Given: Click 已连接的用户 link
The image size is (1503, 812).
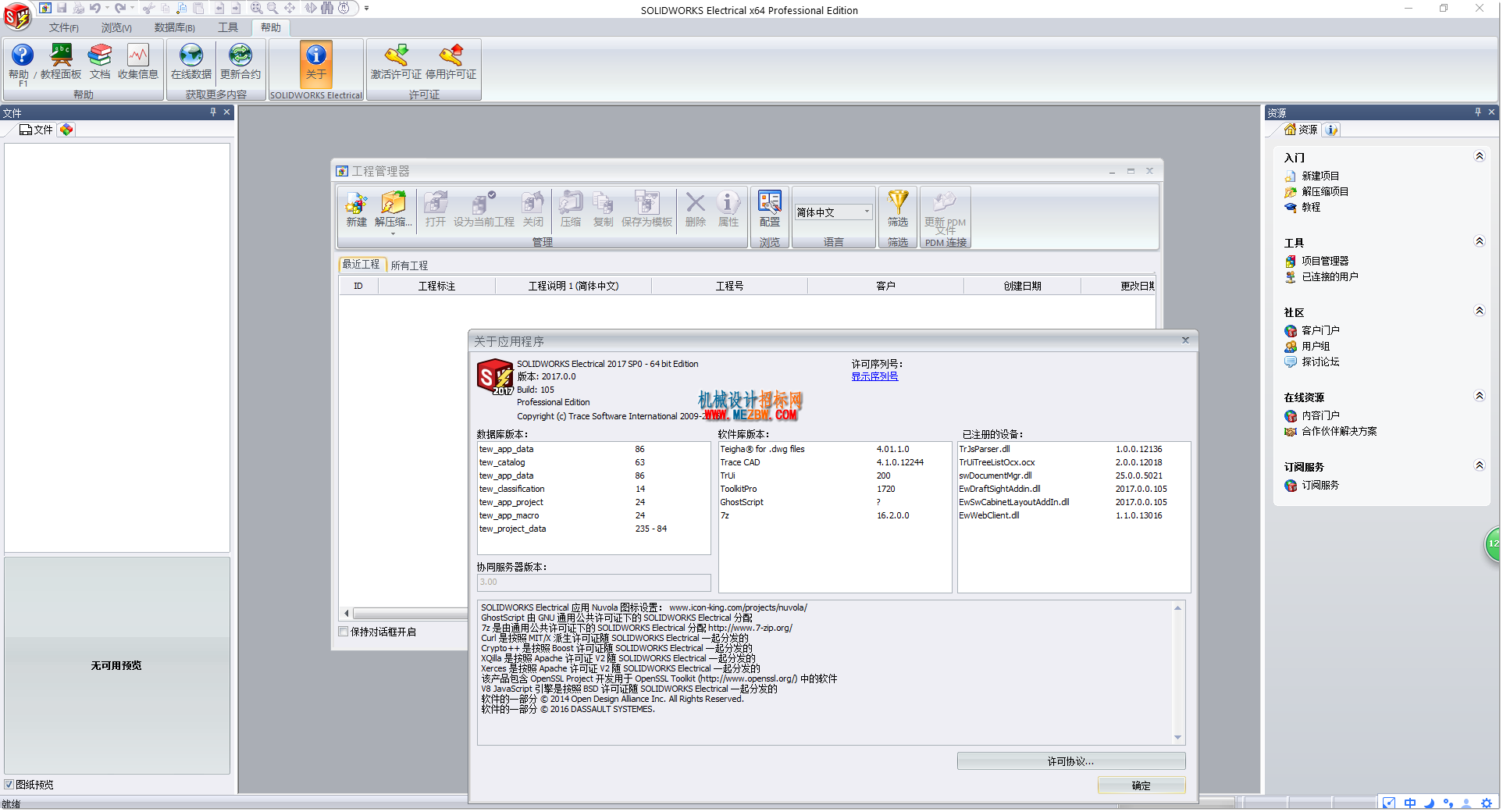Looking at the screenshot, I should click(1330, 277).
